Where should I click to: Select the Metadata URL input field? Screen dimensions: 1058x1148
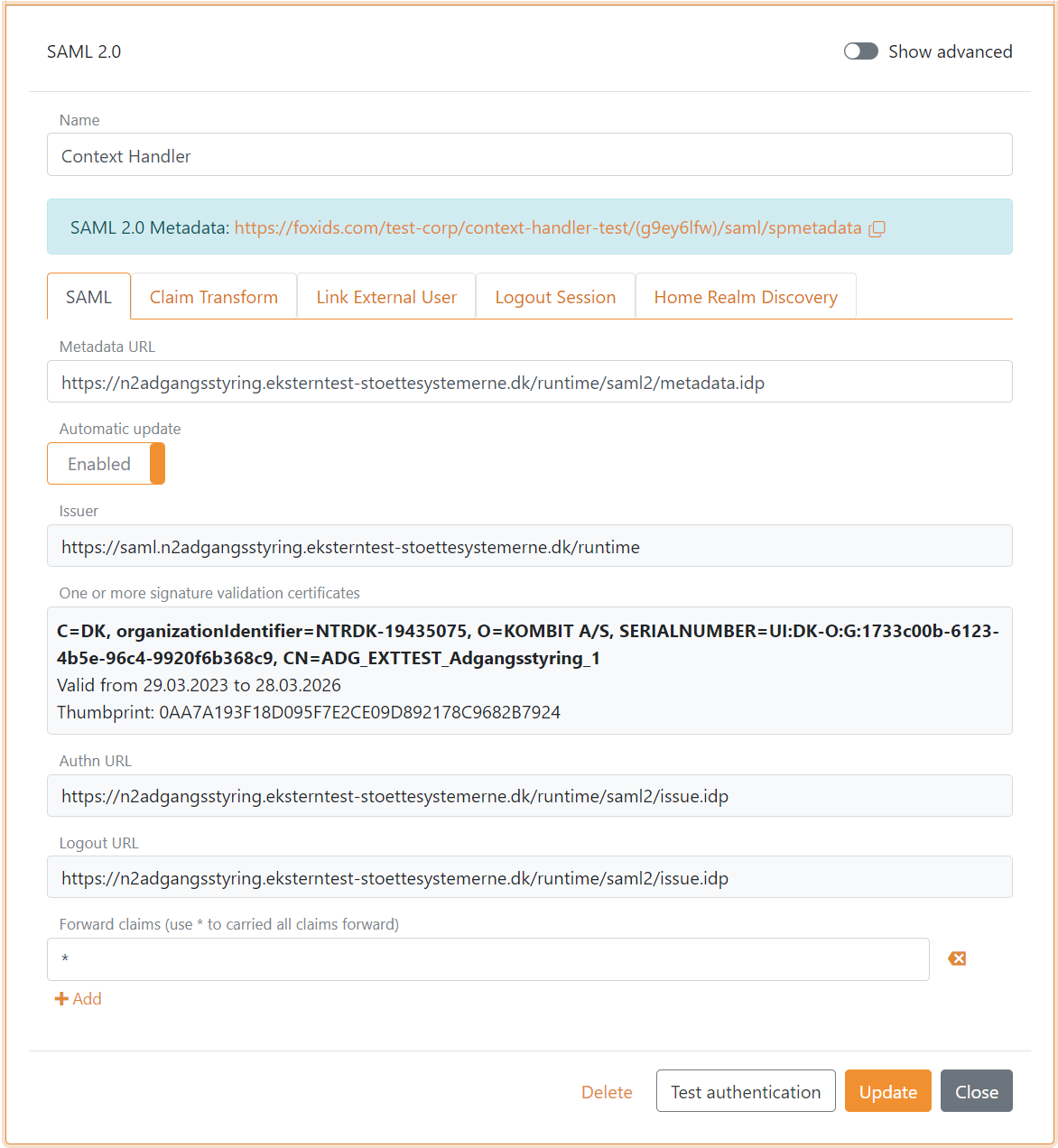[x=529, y=382]
